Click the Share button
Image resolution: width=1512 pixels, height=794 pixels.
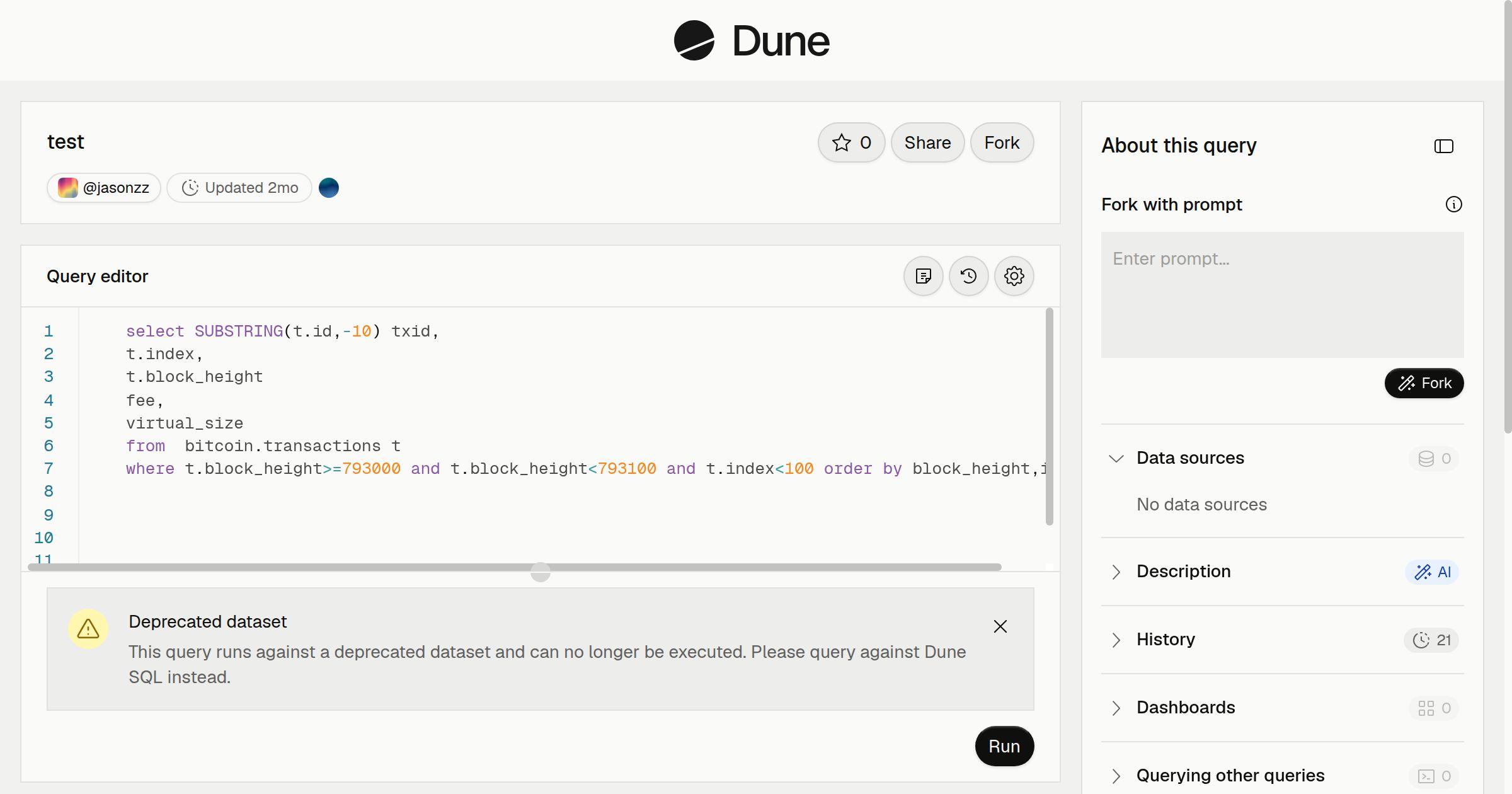927,142
